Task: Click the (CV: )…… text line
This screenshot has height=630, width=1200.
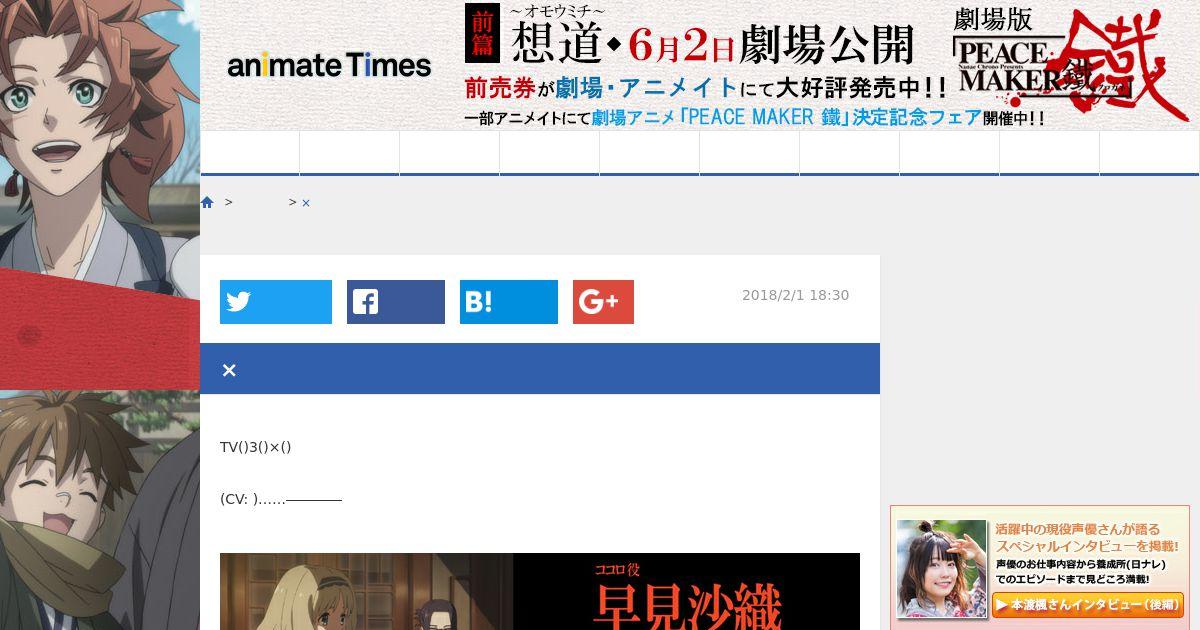Action: (281, 499)
